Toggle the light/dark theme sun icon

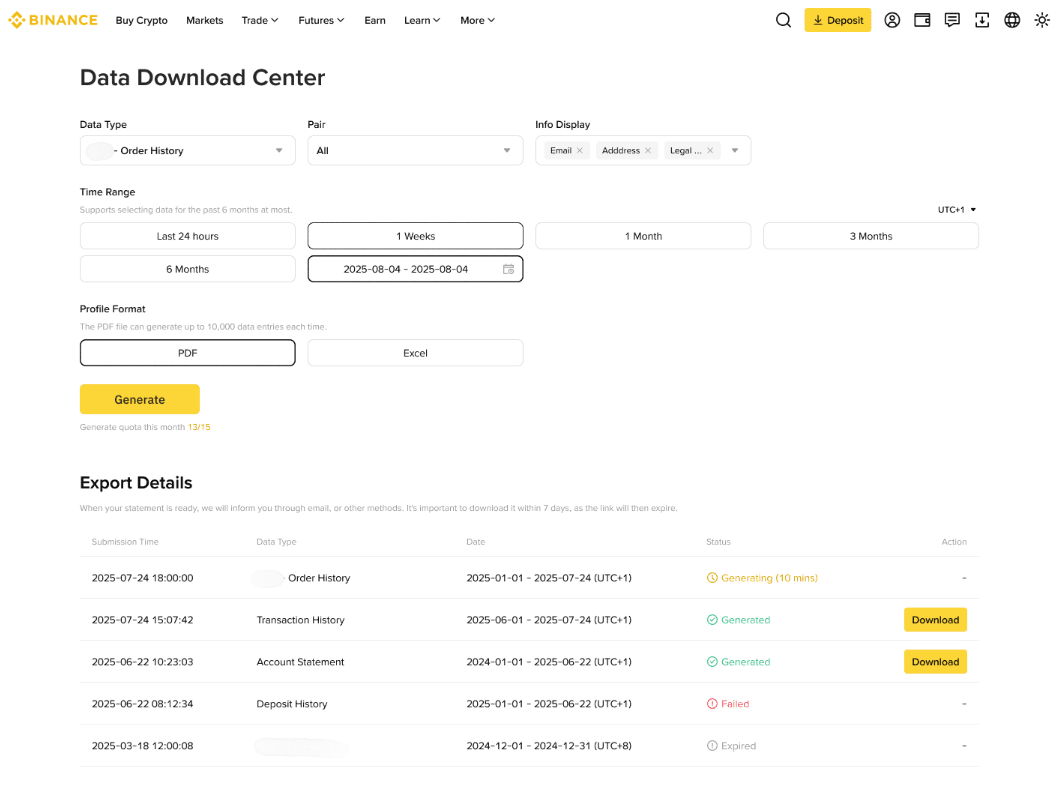tap(1042, 20)
